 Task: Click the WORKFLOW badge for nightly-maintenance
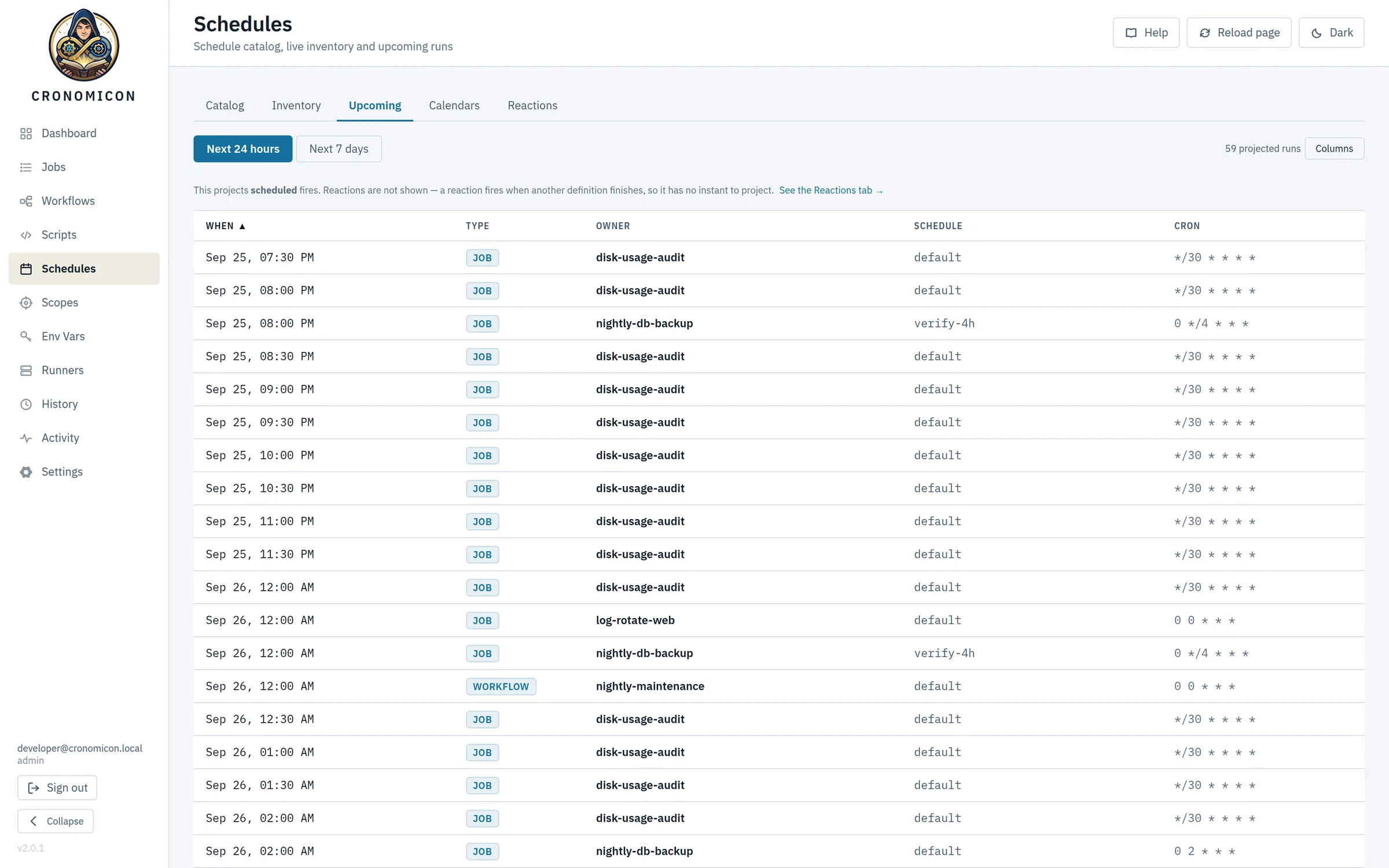click(501, 686)
